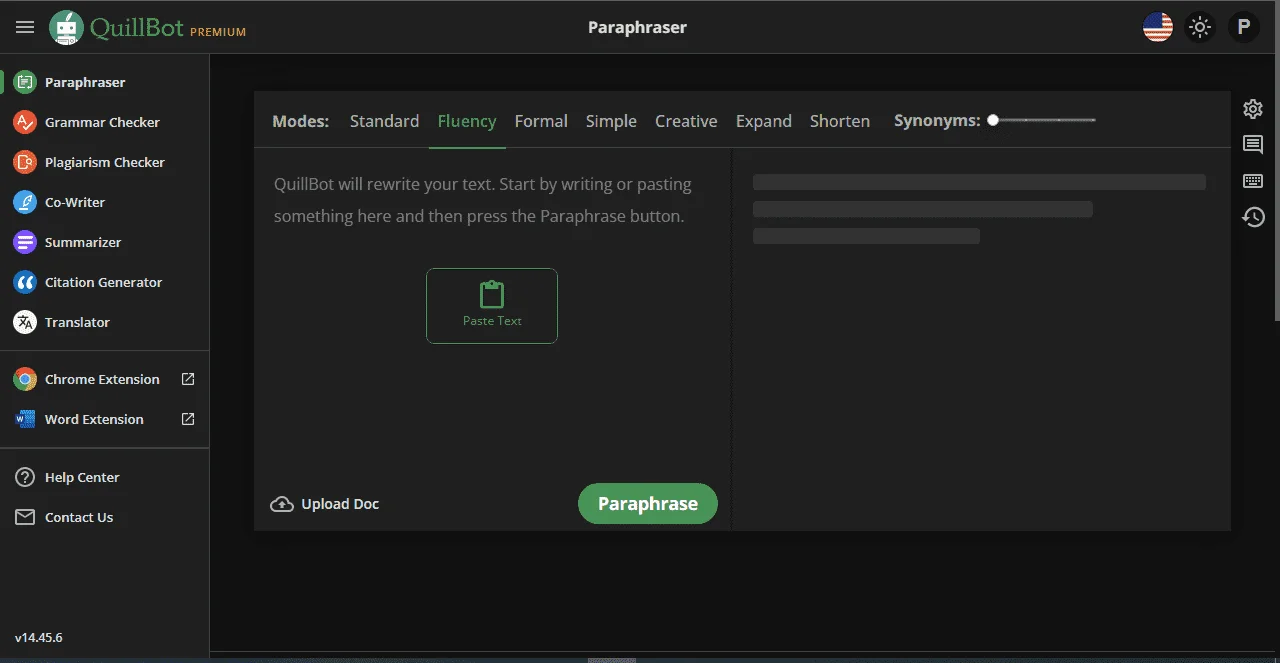Click the Summarizer icon
Image resolution: width=1280 pixels, height=663 pixels.
(x=25, y=242)
